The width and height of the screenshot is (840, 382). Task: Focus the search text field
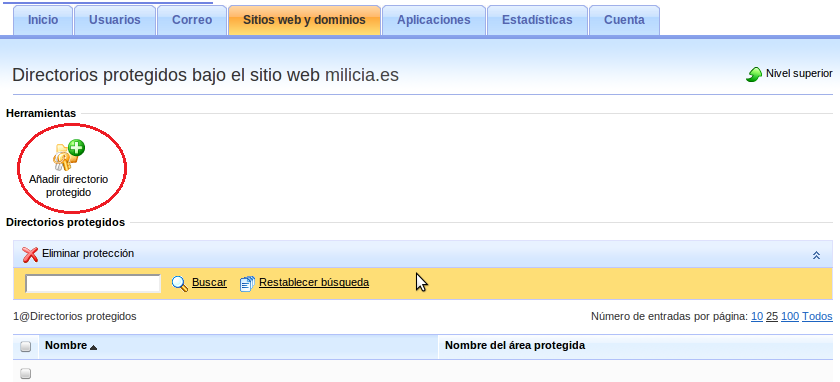coord(93,283)
